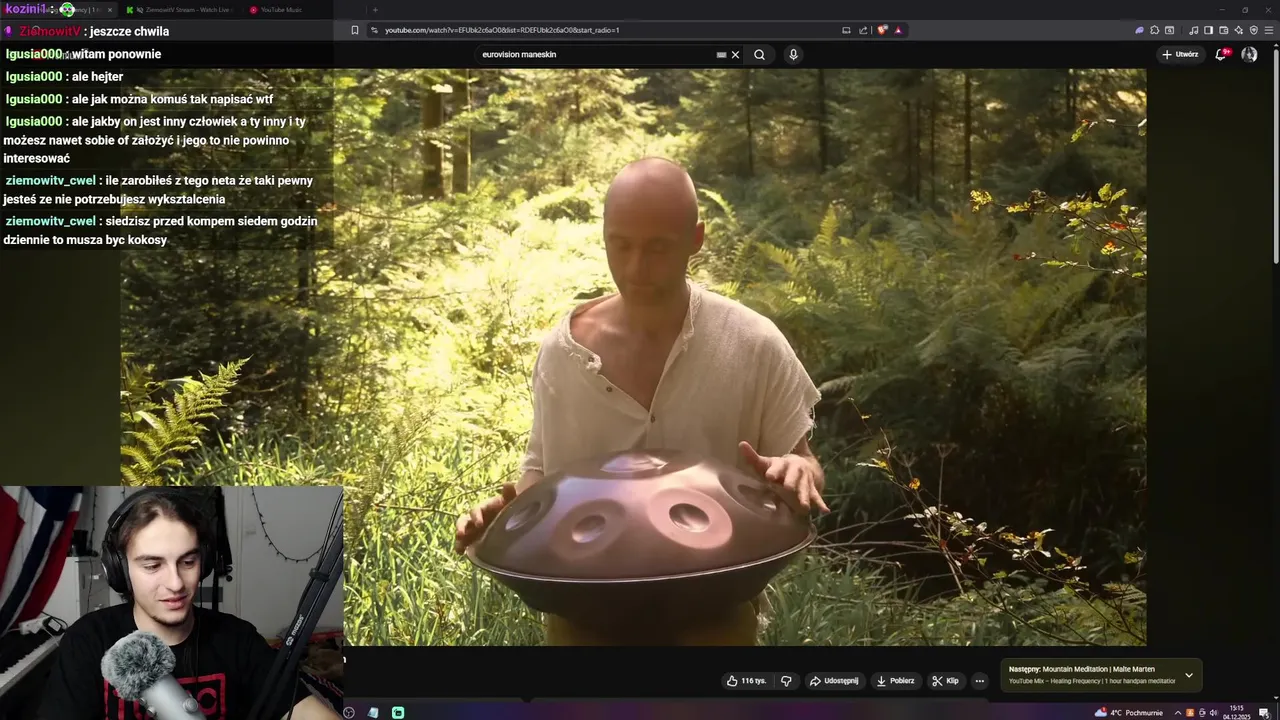Click 'Następny: Mountain Meditation | Malte Marten' text
This screenshot has height=720, width=1280.
point(1082,669)
